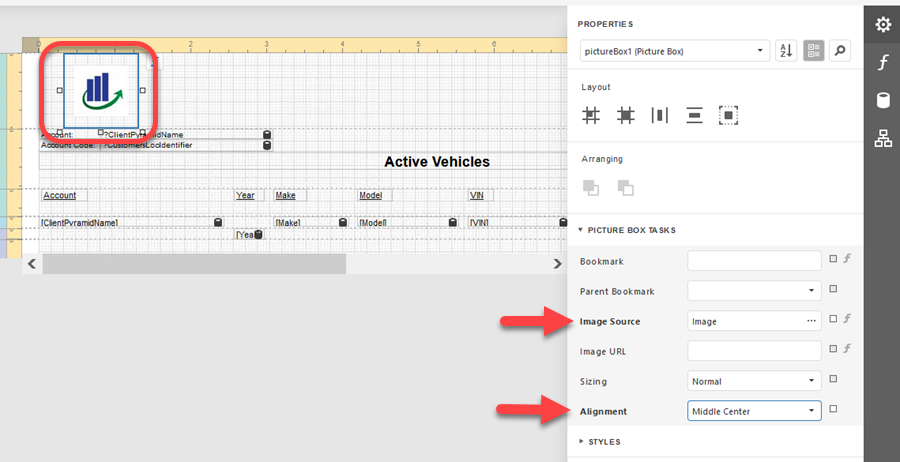The image size is (900, 462).
Task: Click the horizontal scrollbar under the report designer
Action: coord(195,263)
